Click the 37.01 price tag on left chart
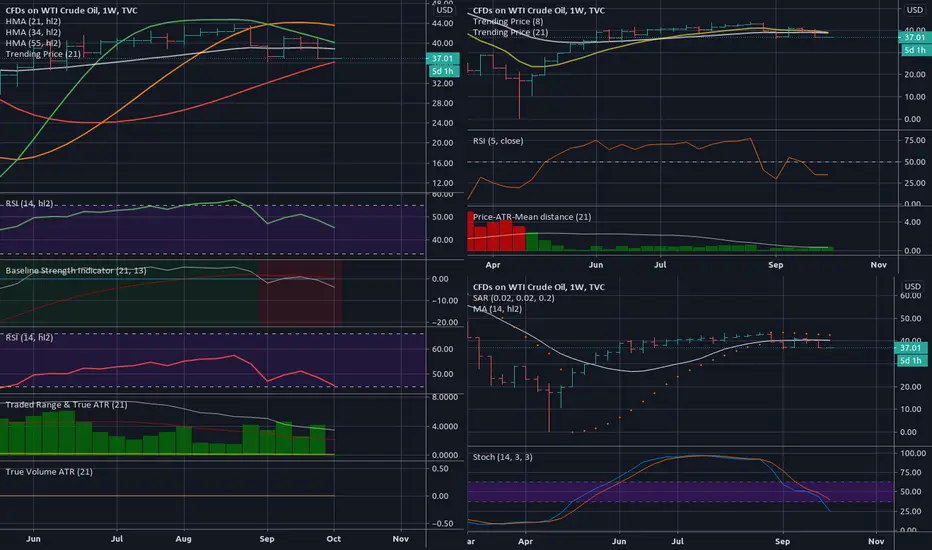 (442, 58)
